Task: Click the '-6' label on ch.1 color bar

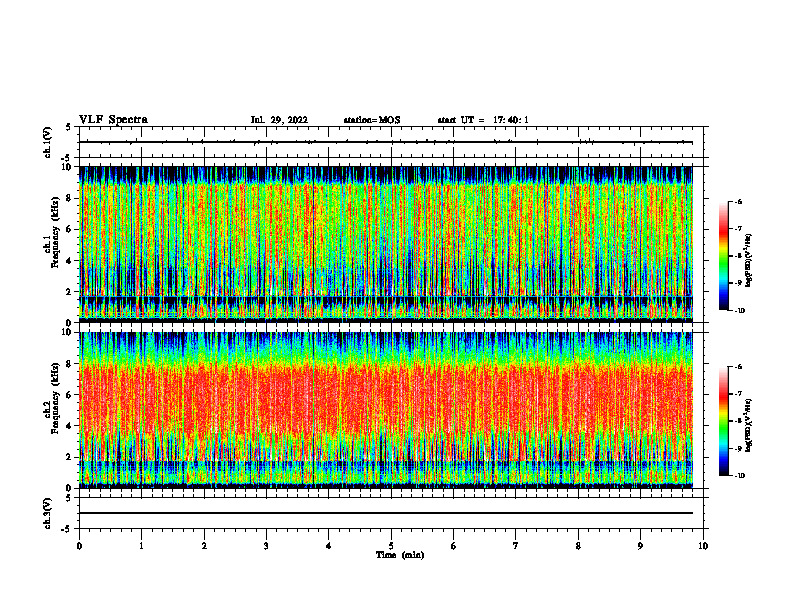Action: [738, 201]
